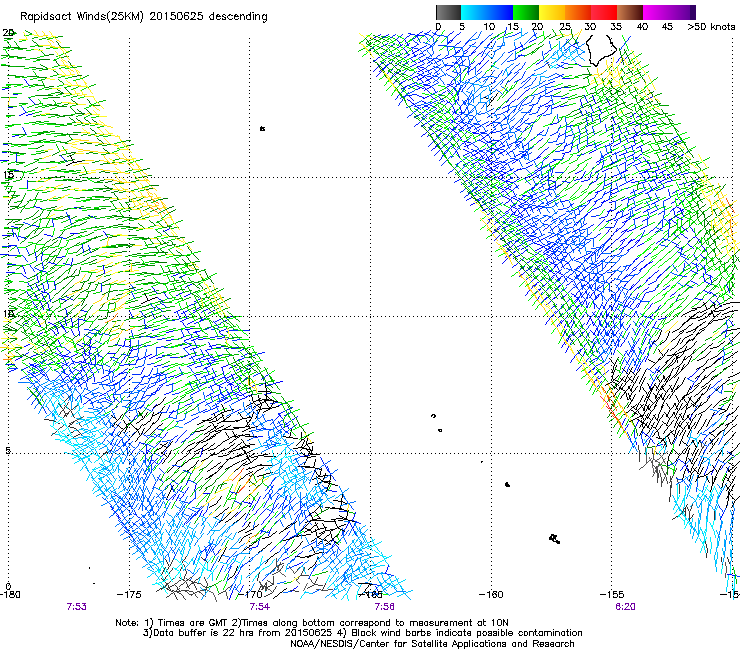Viewport: 740px width, 650px height.
Task: Click the green 15-20 knots color swatch
Action: pos(526,12)
